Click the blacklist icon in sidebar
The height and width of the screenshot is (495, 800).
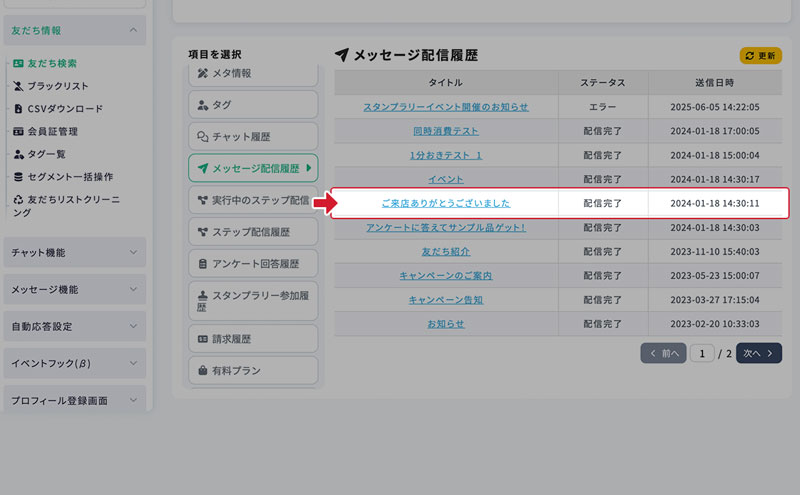pyautogui.click(x=18, y=86)
